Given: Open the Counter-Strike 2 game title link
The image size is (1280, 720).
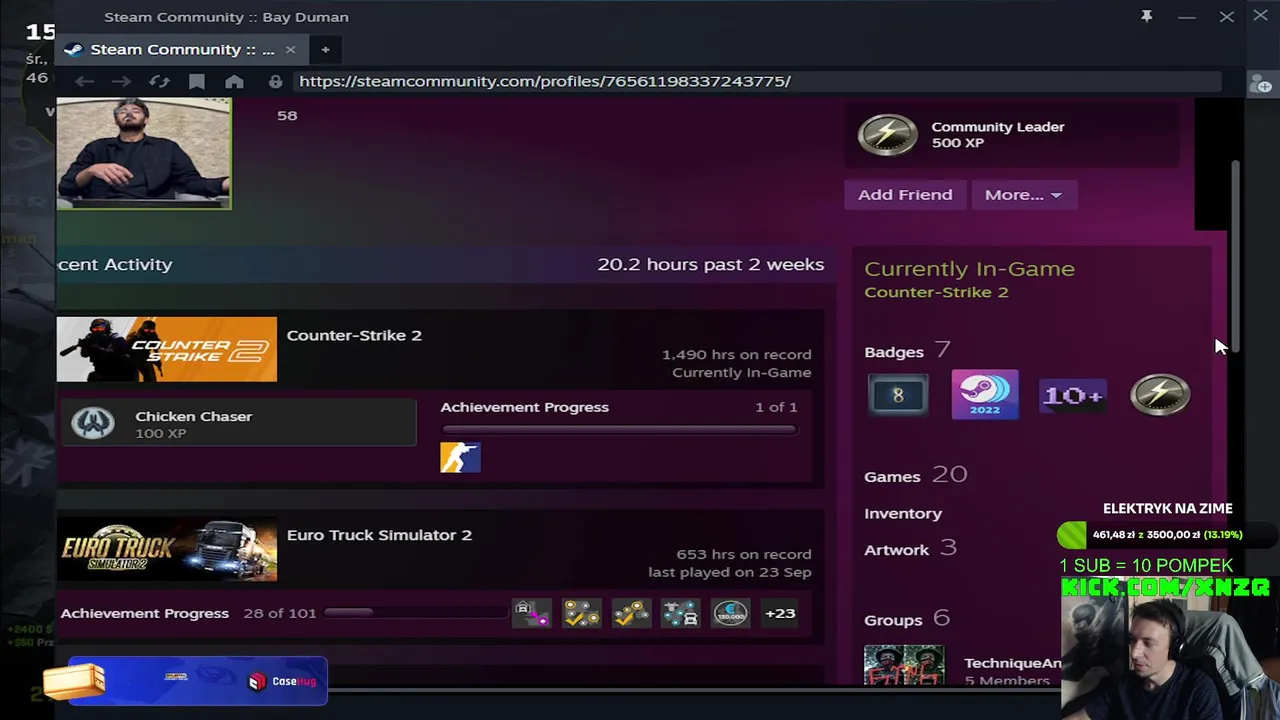Looking at the screenshot, I should (354, 335).
